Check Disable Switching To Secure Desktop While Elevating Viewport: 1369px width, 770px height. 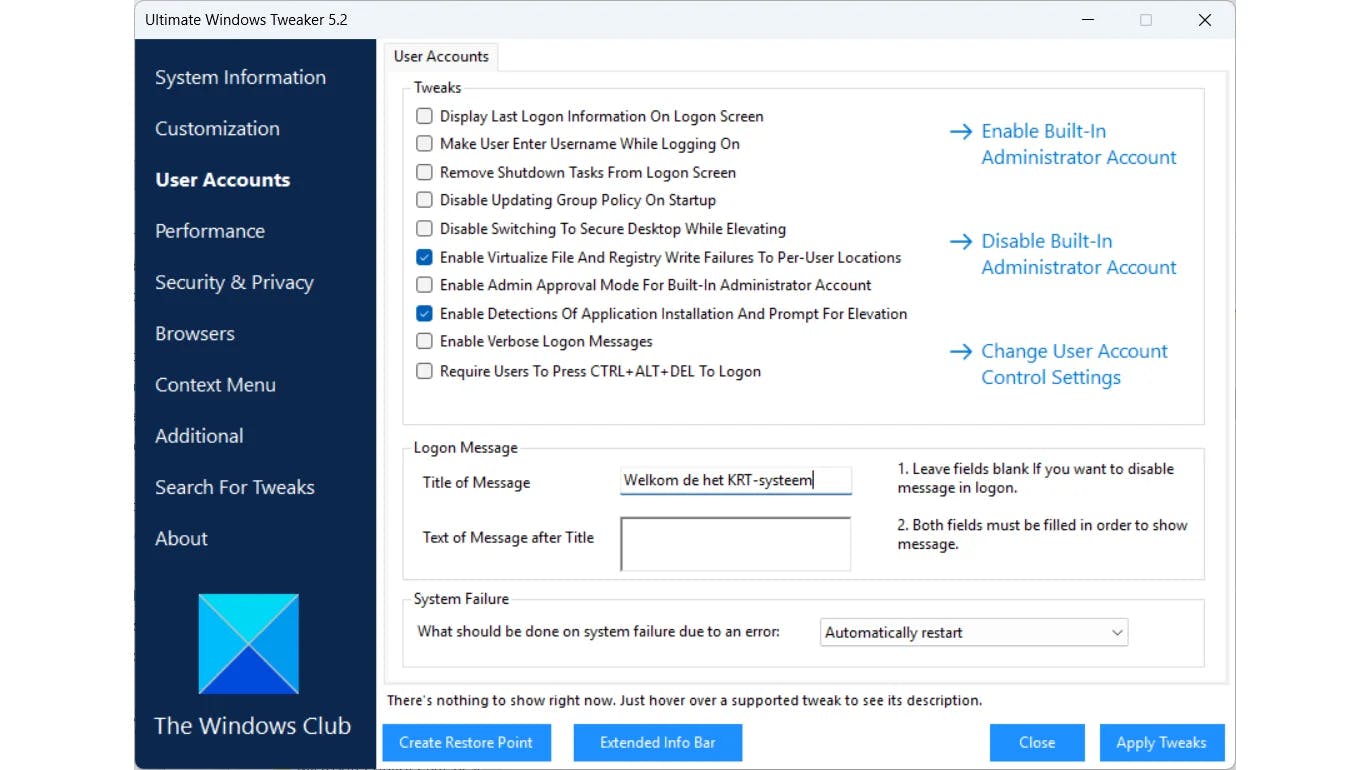424,229
